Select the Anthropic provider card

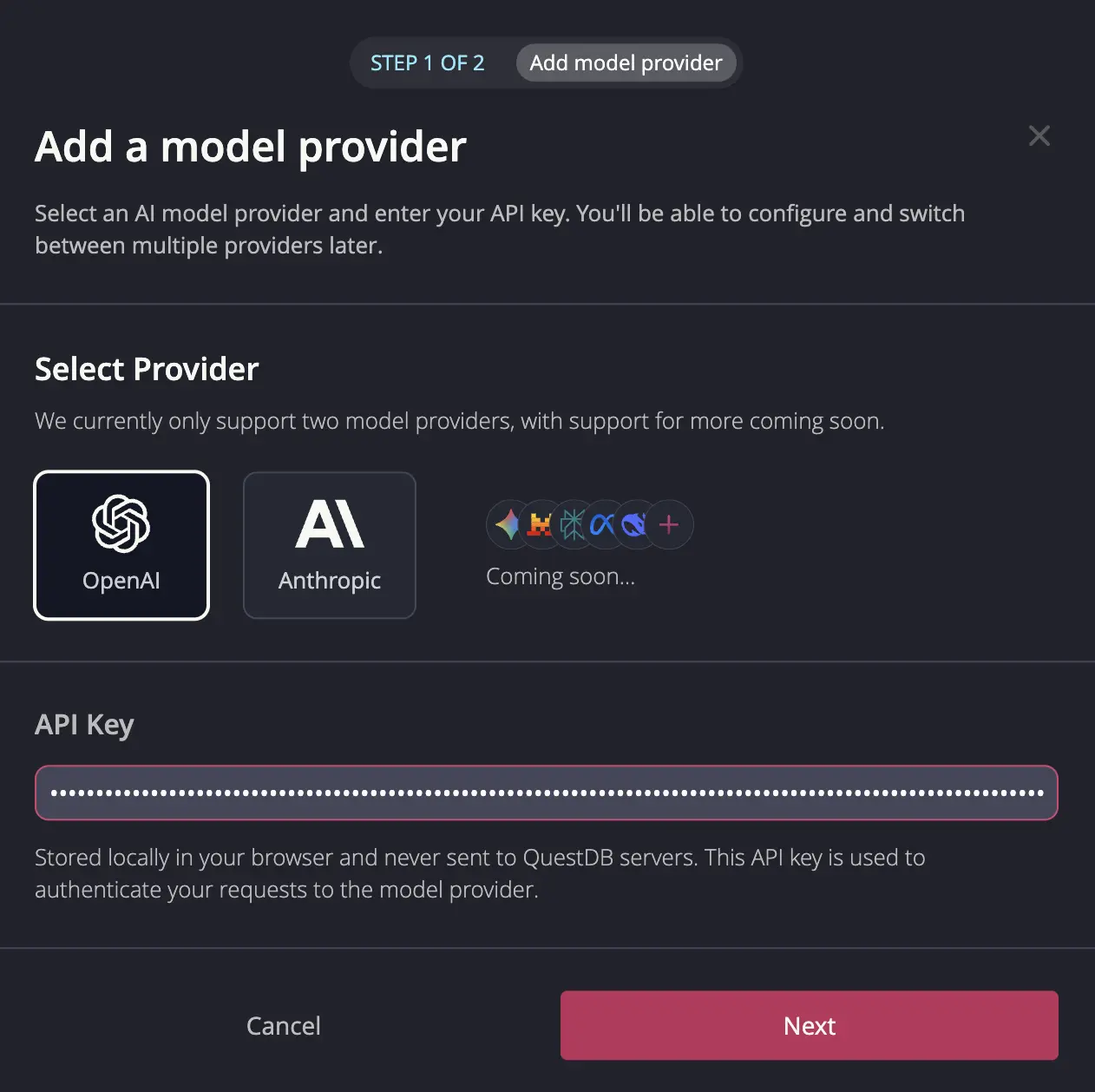click(330, 545)
